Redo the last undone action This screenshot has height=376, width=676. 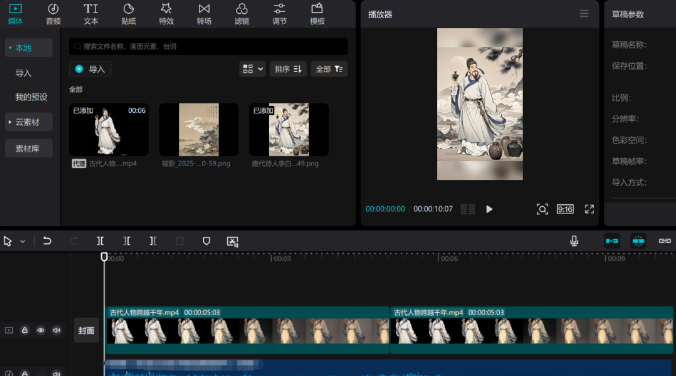(x=74, y=241)
